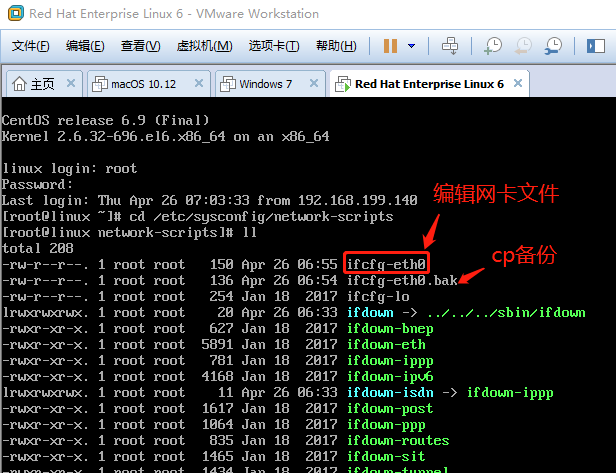Click the ifdown-routes entry in the listing
Viewport: 616px width, 473px height.
[x=398, y=440]
